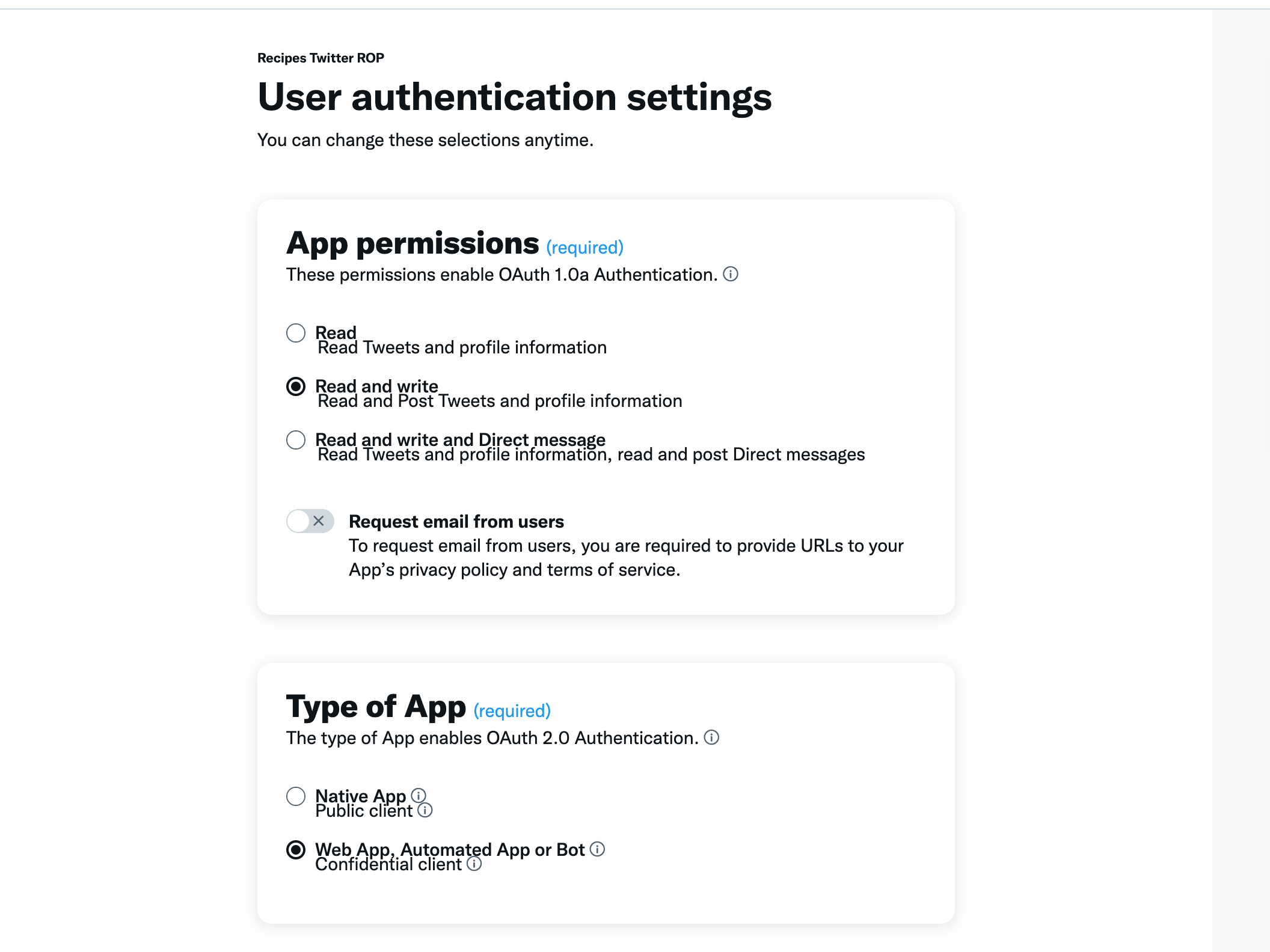This screenshot has width=1270, height=952.
Task: Click the 'Confidential client' label text
Action: click(x=388, y=865)
